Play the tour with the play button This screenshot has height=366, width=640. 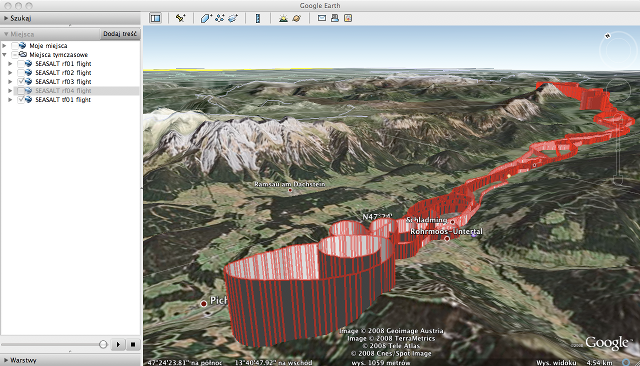pyautogui.click(x=118, y=344)
